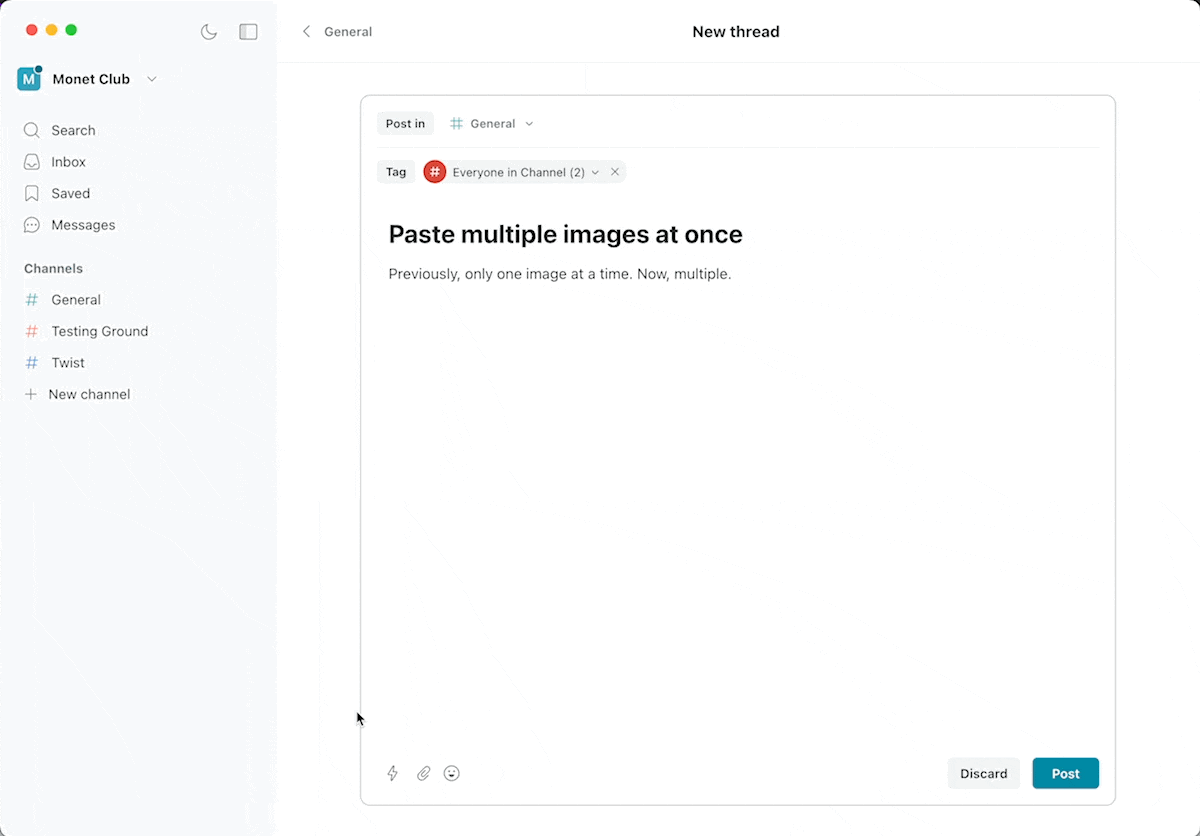Click the Messages speech bubble icon

tap(32, 225)
